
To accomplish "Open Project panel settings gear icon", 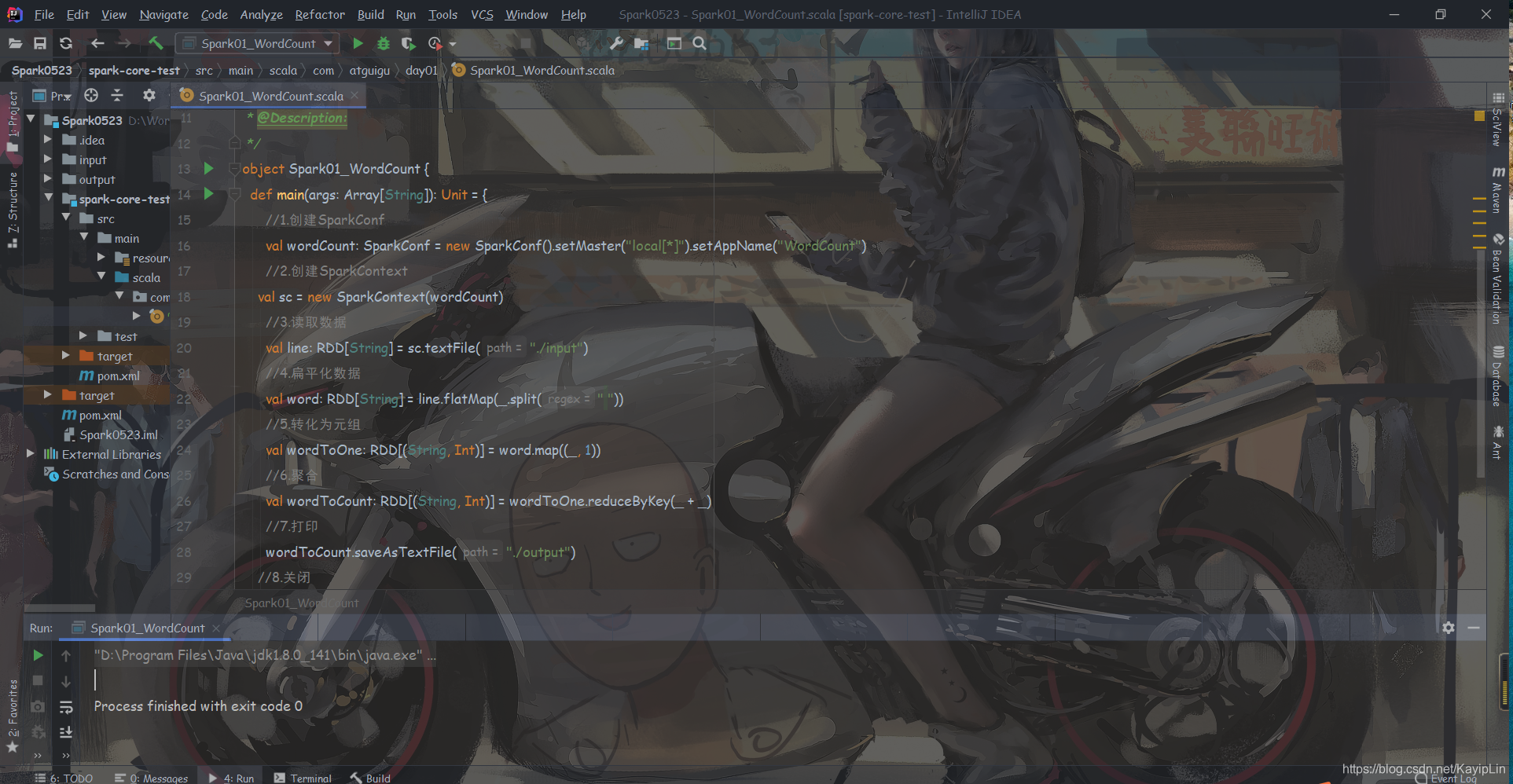I will (149, 95).
